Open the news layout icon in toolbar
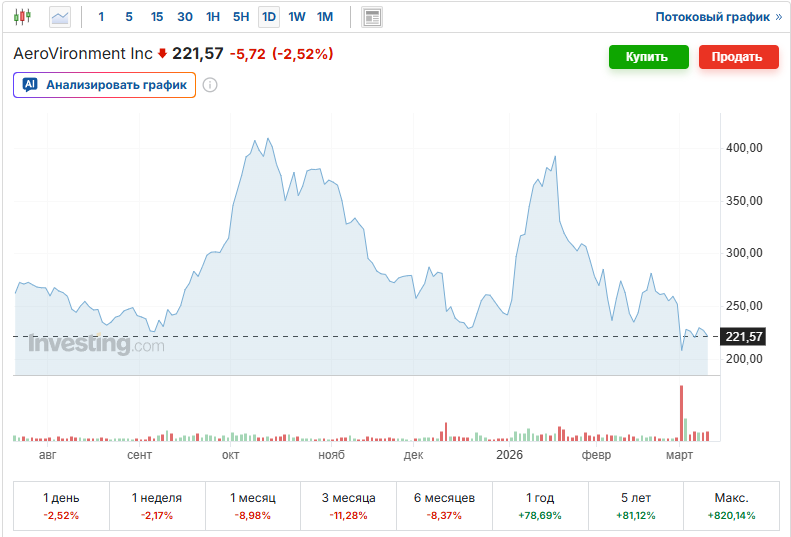The image size is (791, 537). 372,17
